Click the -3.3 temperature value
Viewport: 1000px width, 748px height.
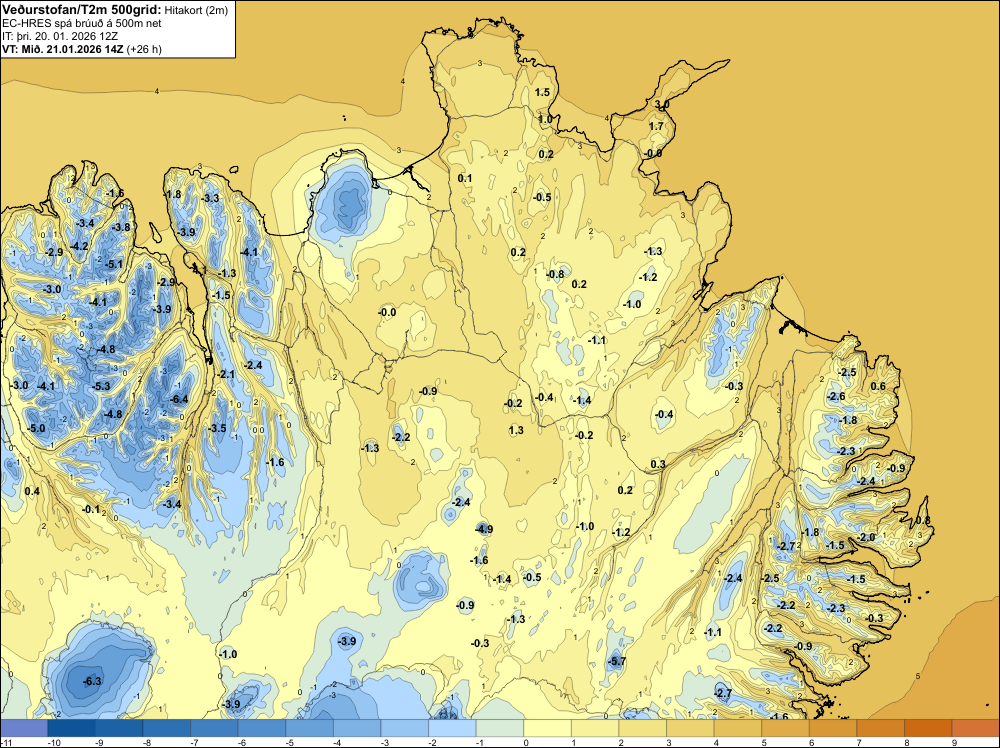pos(210,198)
